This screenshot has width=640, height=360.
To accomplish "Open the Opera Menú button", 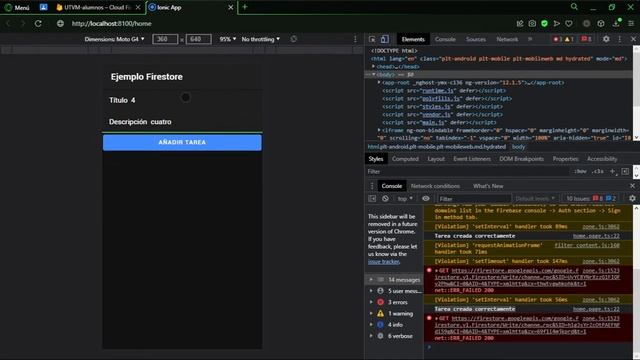I will (17, 7).
